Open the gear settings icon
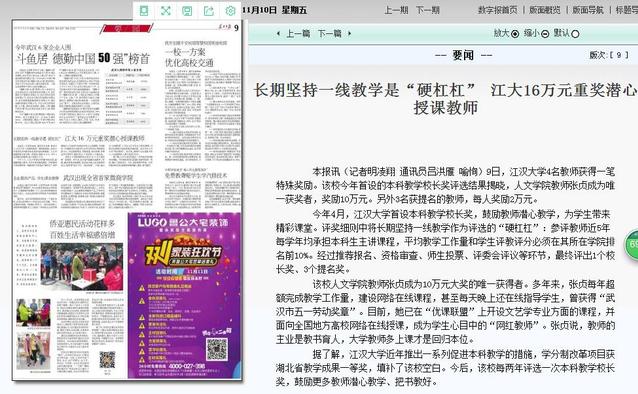 click(230, 11)
